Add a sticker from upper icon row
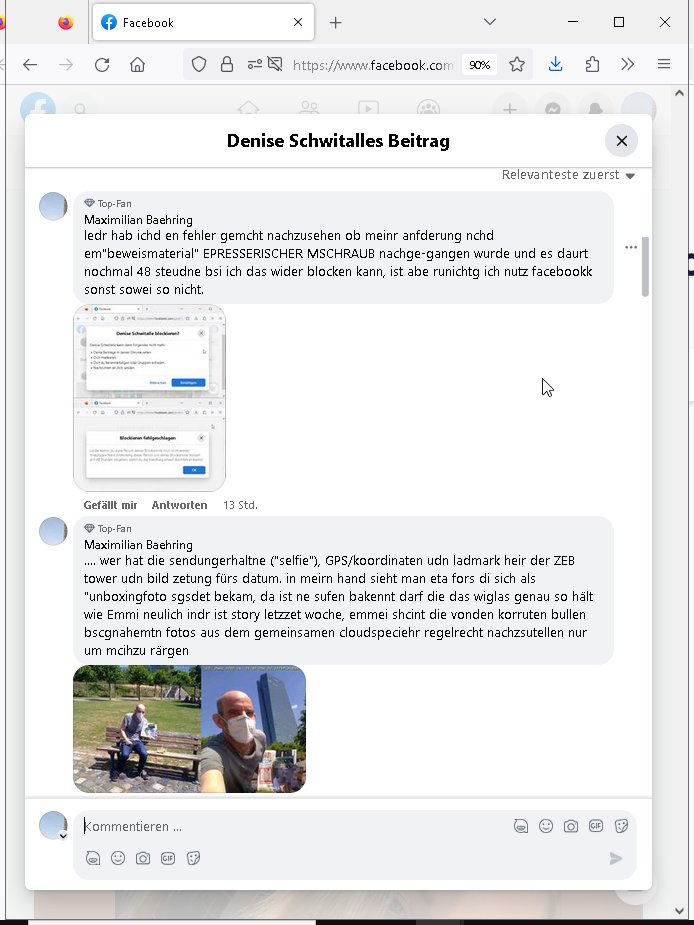 [621, 826]
